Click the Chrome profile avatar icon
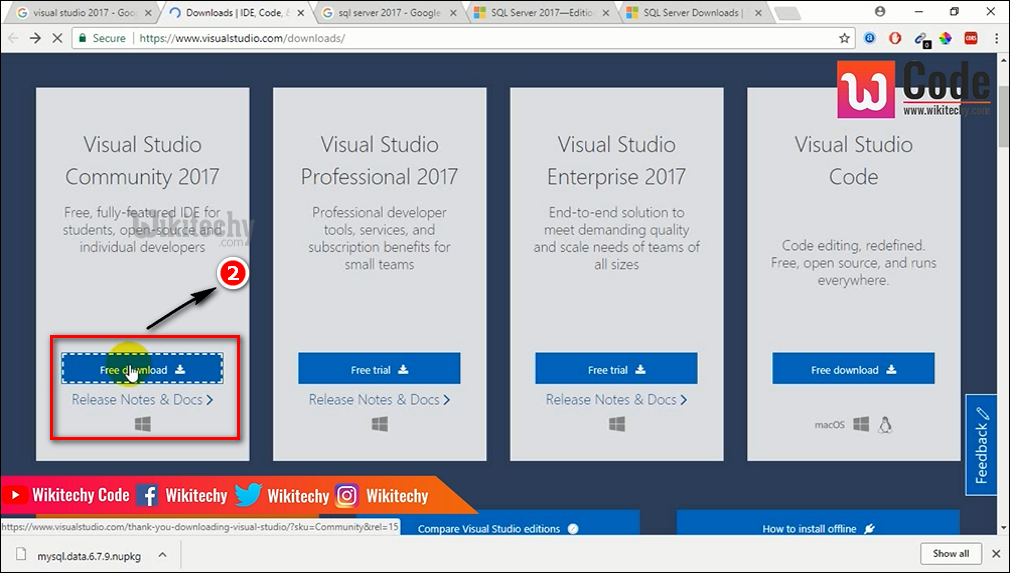 880,12
